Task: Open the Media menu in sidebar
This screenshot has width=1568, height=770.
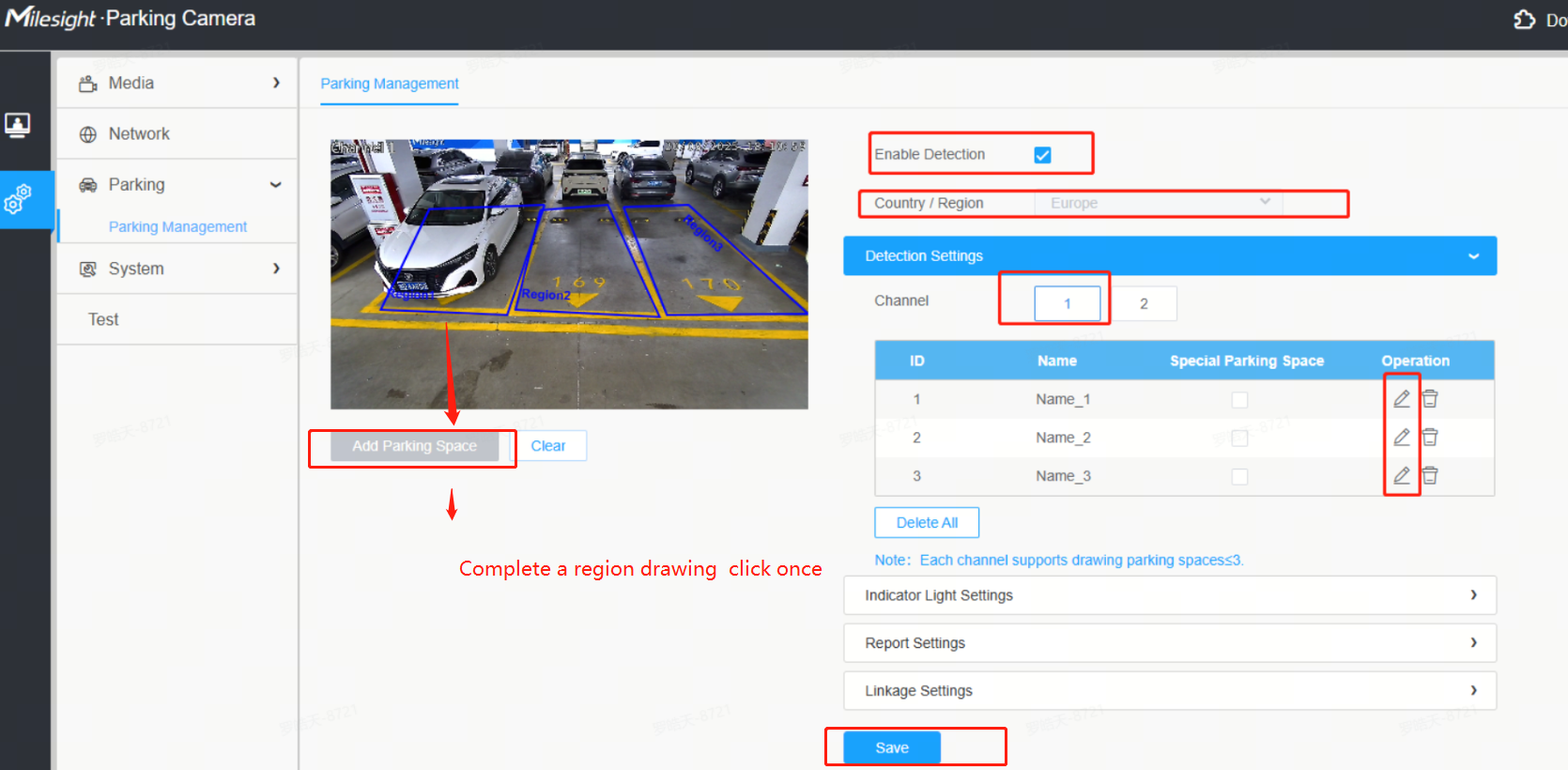Action: (x=178, y=83)
